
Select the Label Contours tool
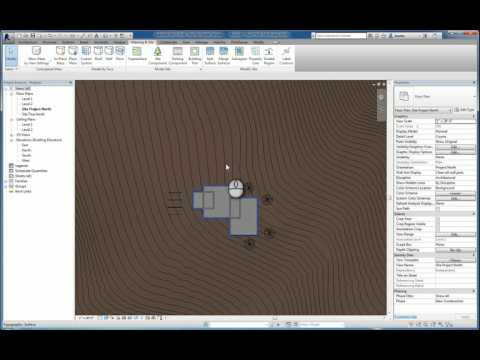(x=286, y=55)
